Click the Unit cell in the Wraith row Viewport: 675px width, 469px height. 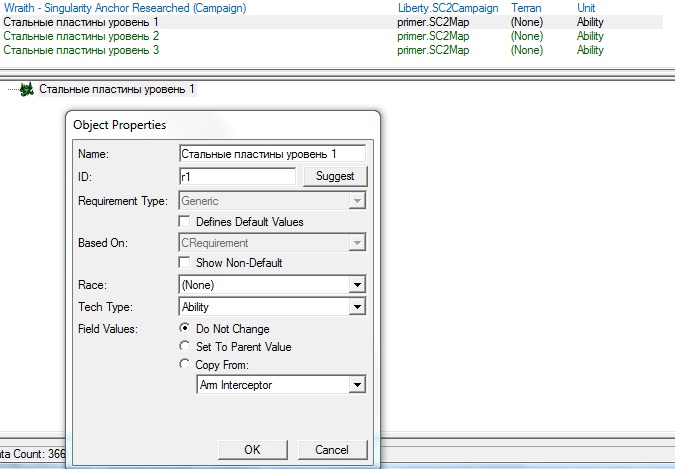pyautogui.click(x=586, y=8)
